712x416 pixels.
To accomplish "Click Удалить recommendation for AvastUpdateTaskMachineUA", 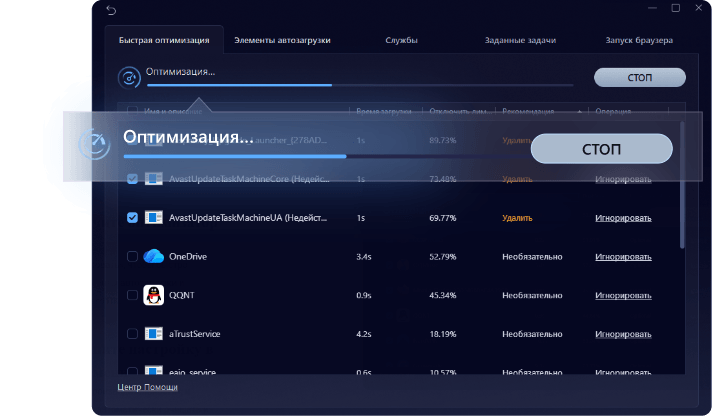I will 517,218.
